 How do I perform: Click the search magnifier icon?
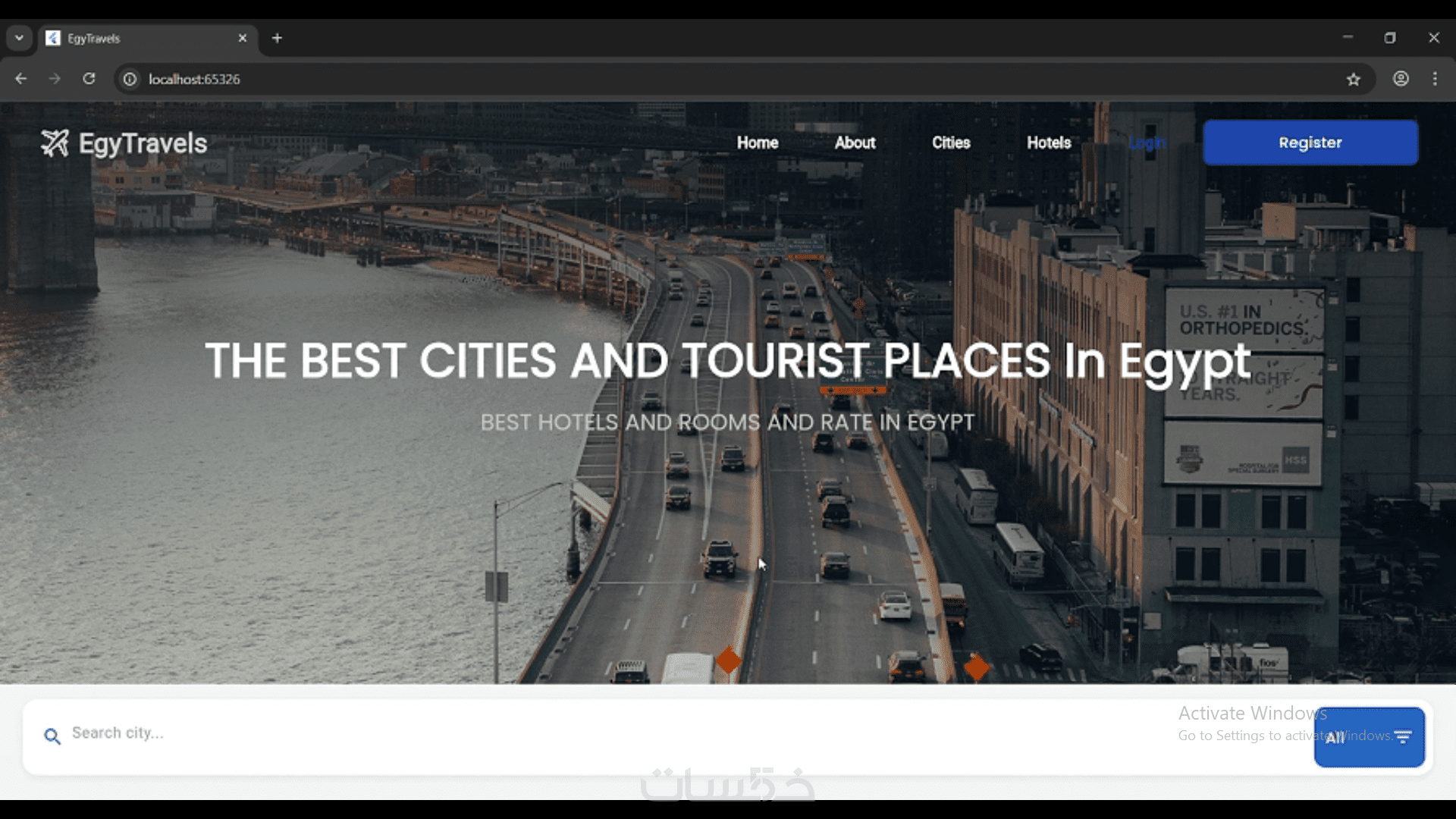click(x=52, y=736)
